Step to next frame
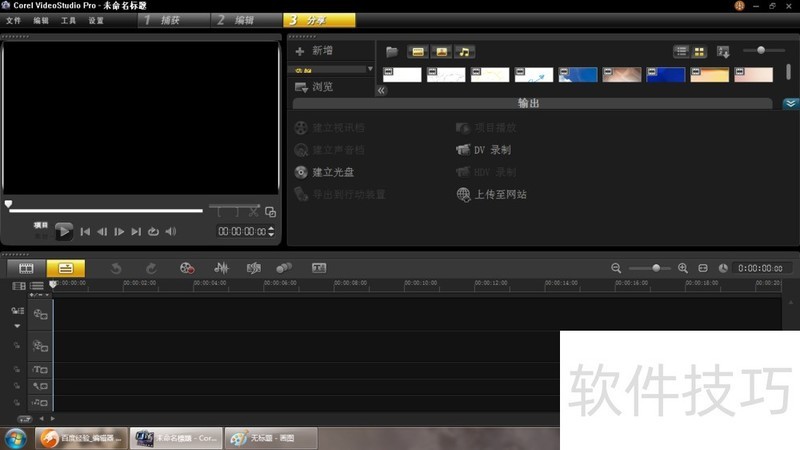800x450 pixels. (x=119, y=232)
